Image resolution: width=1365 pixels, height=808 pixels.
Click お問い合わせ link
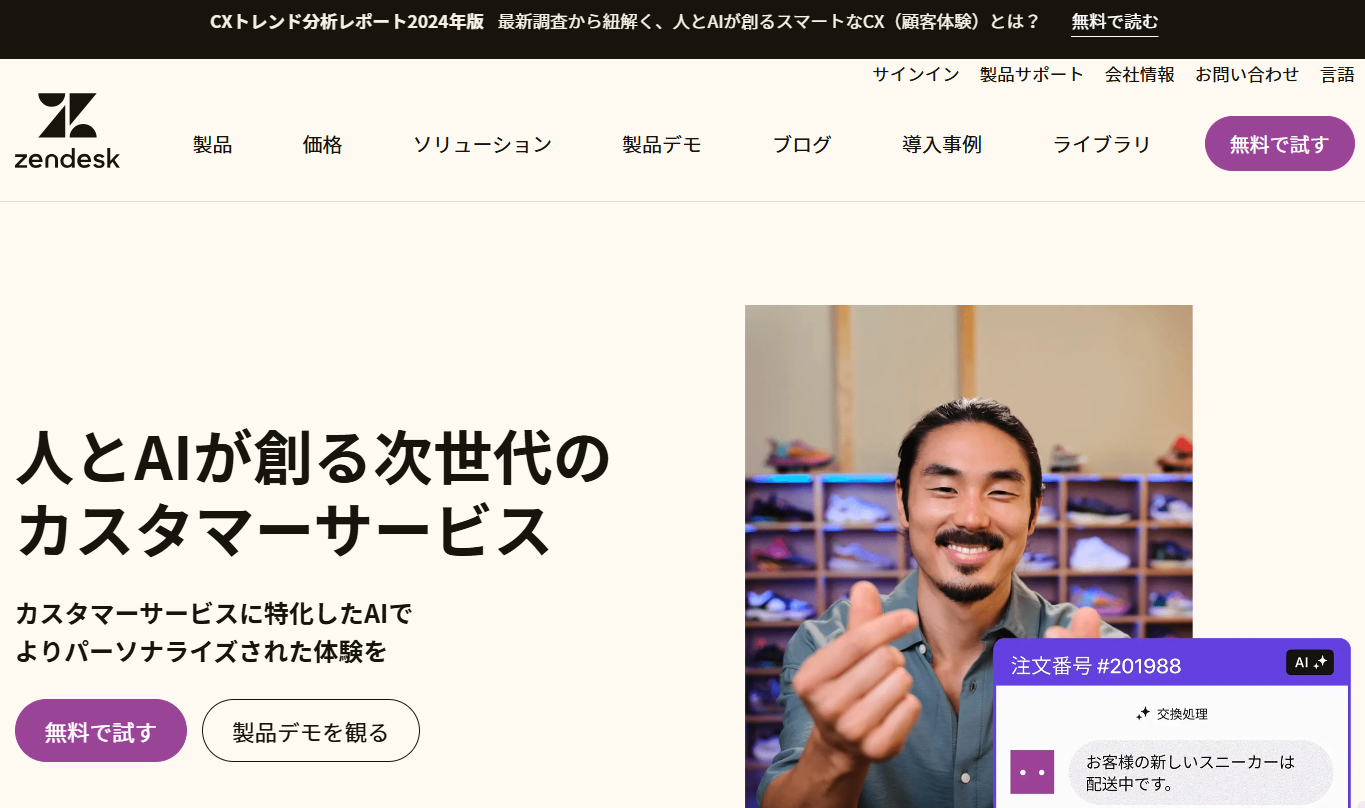pos(1248,74)
